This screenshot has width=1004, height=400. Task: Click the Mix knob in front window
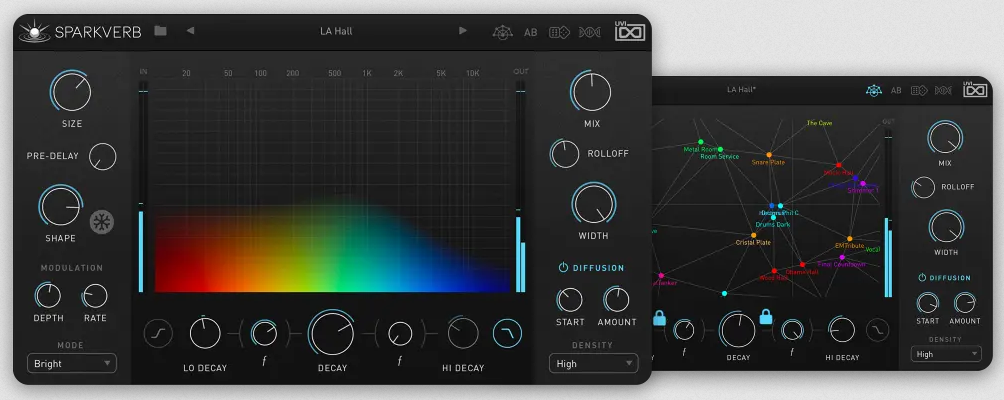coord(592,92)
